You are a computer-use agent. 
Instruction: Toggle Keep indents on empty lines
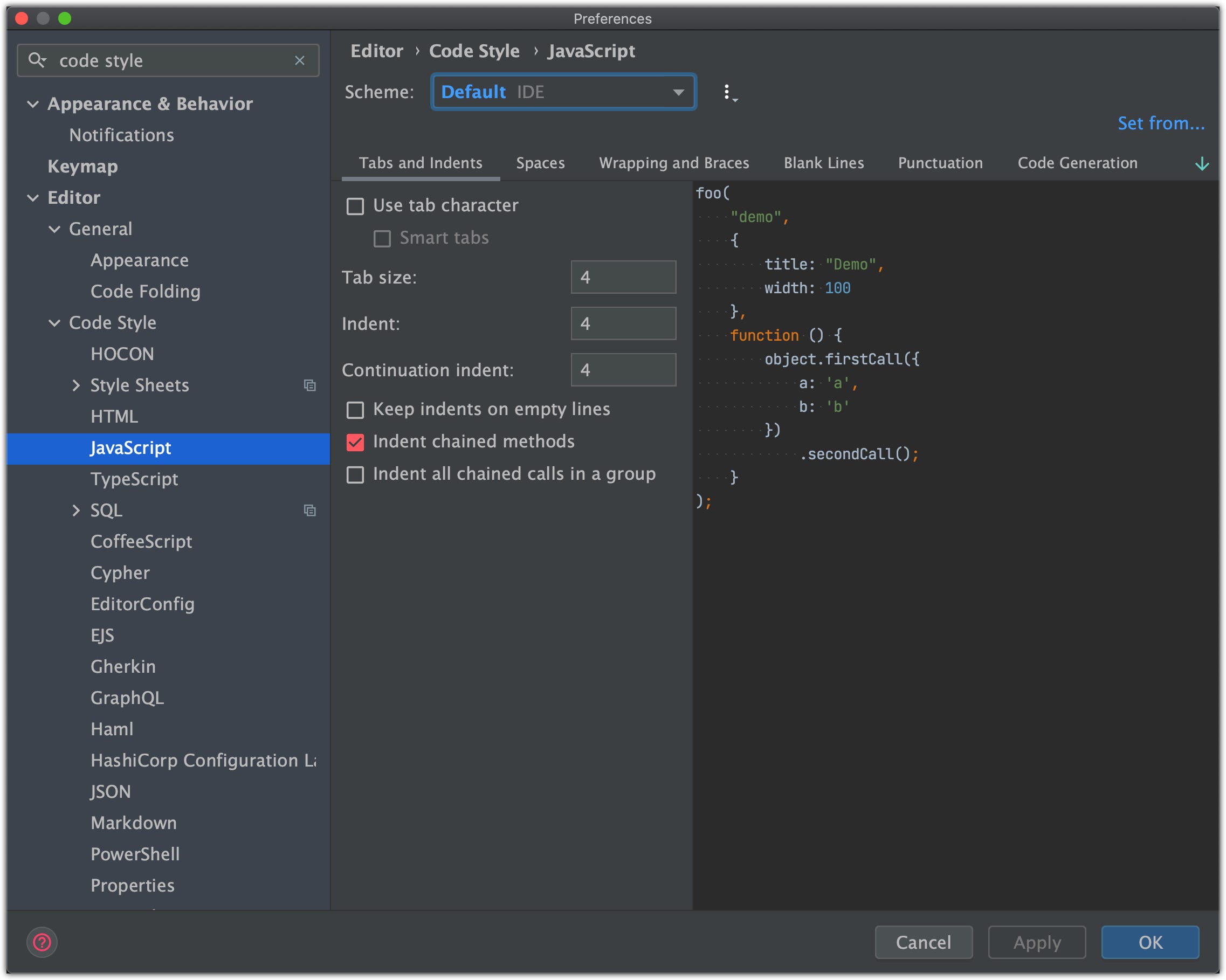point(355,409)
